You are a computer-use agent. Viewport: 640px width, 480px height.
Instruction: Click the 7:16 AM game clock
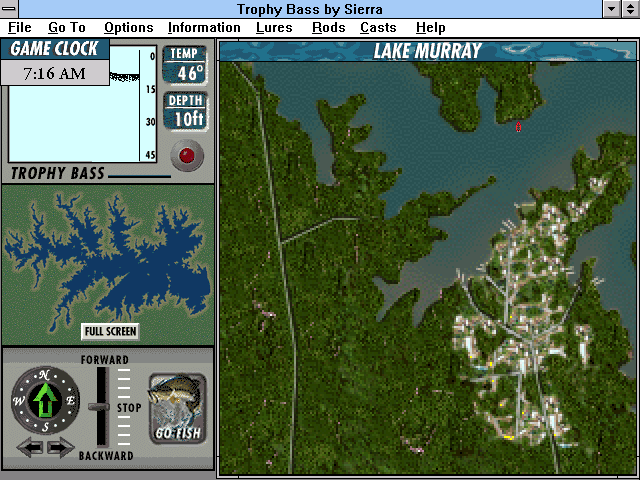55,73
